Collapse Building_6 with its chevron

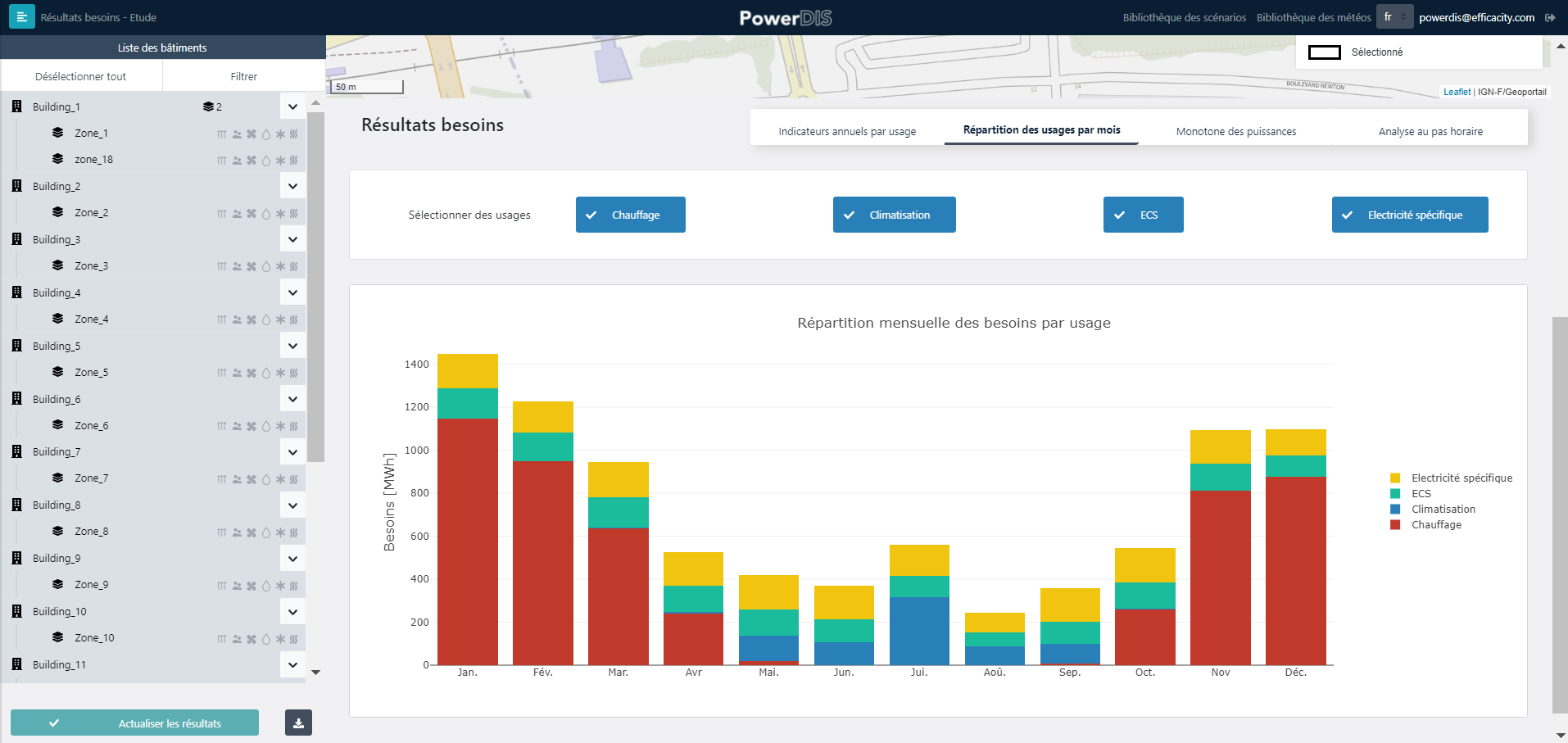point(292,399)
